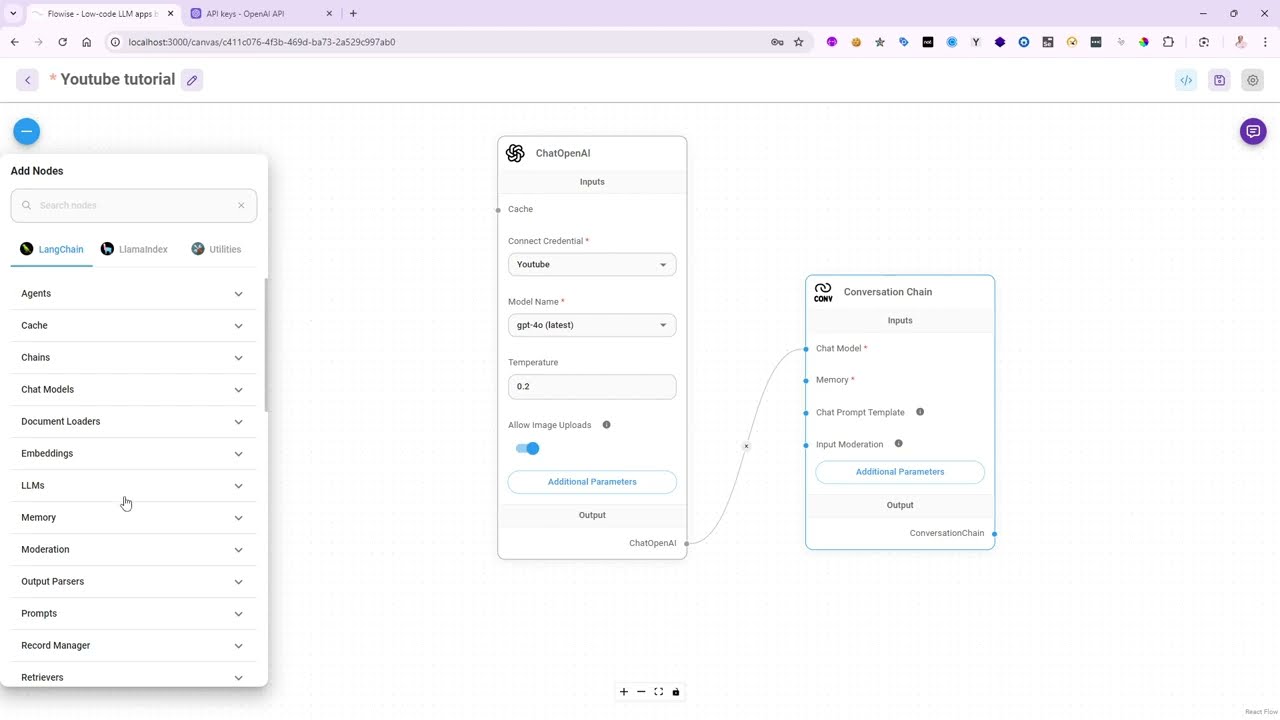Click the Cache input handle on ChatOpenAI
Viewport: 1280px width, 720px height.
pos(498,210)
